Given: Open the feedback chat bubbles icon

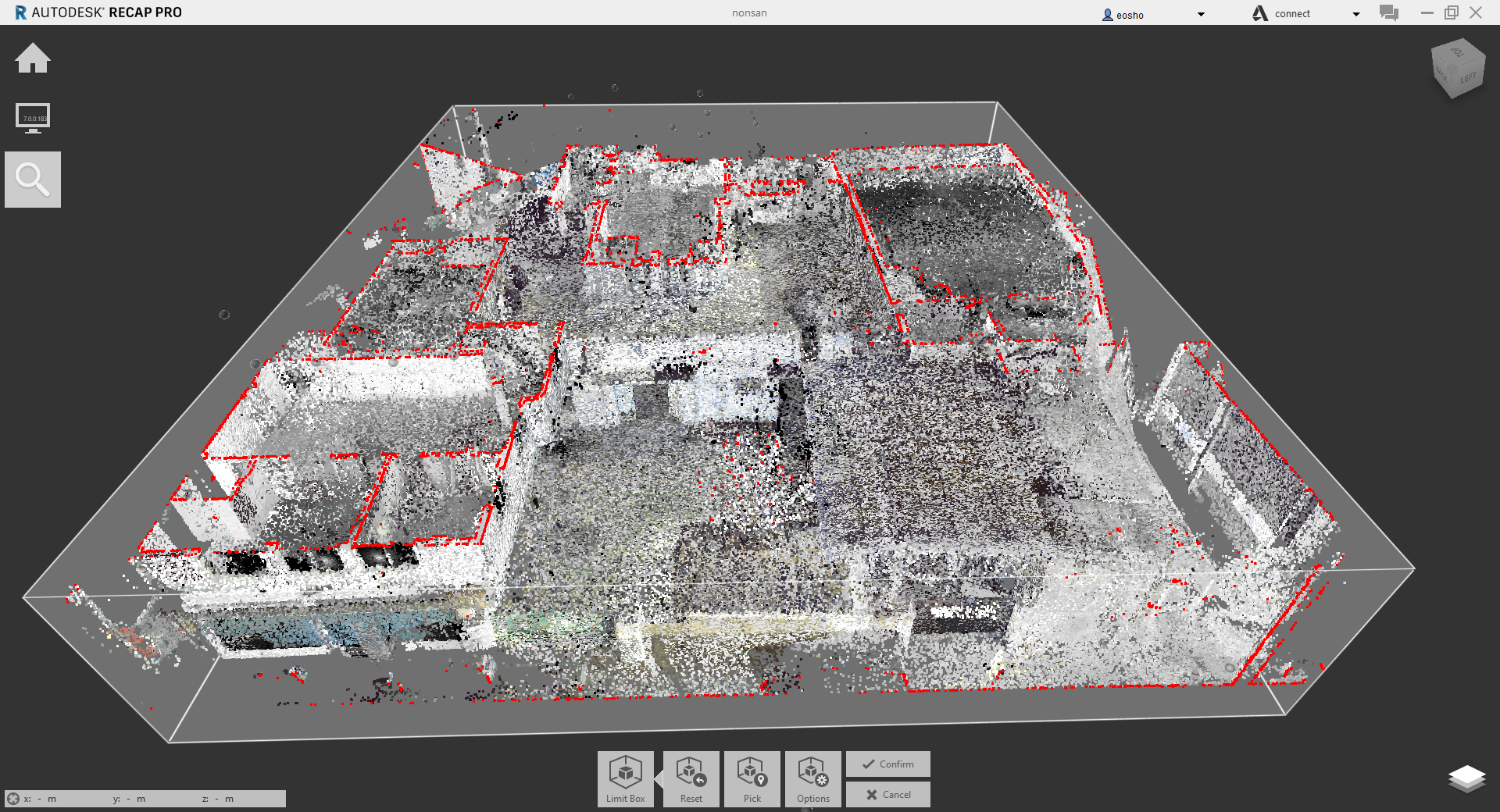Looking at the screenshot, I should pos(1388,13).
